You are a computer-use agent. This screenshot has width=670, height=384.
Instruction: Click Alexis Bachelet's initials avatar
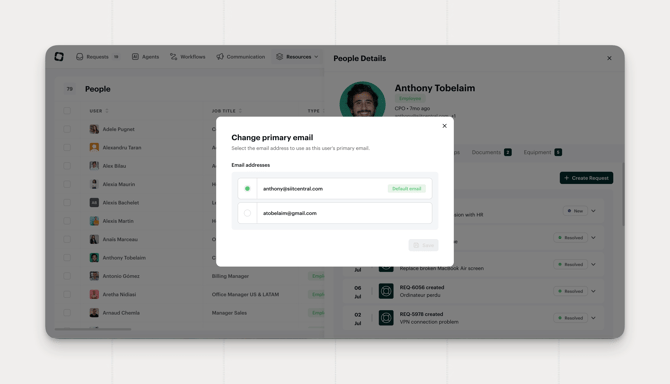[94, 202]
